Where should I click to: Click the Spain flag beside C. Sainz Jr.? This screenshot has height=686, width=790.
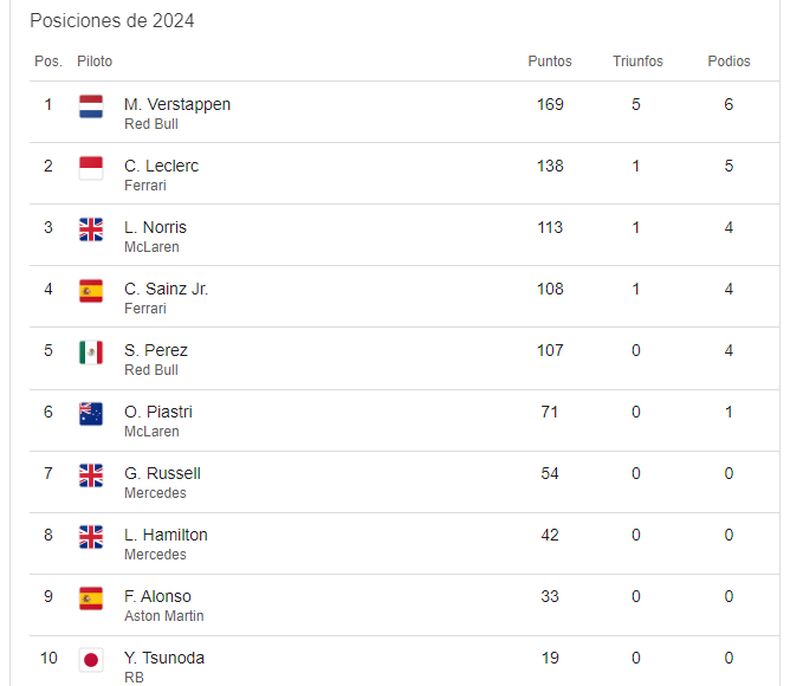pyautogui.click(x=91, y=291)
